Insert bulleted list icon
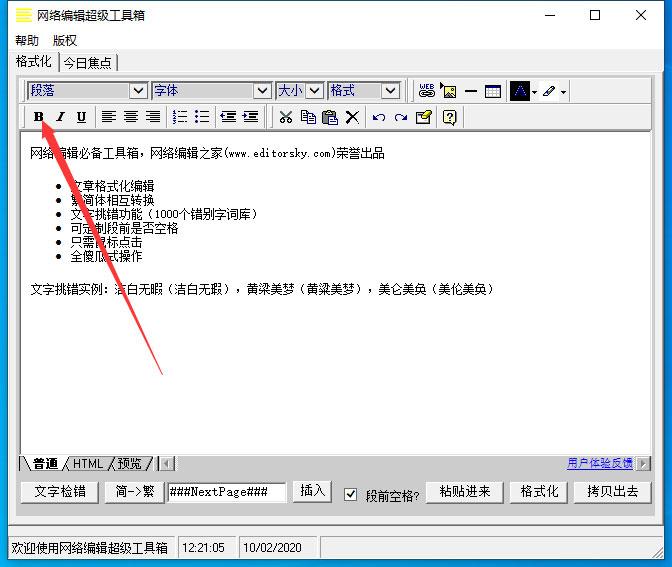 coord(202,117)
